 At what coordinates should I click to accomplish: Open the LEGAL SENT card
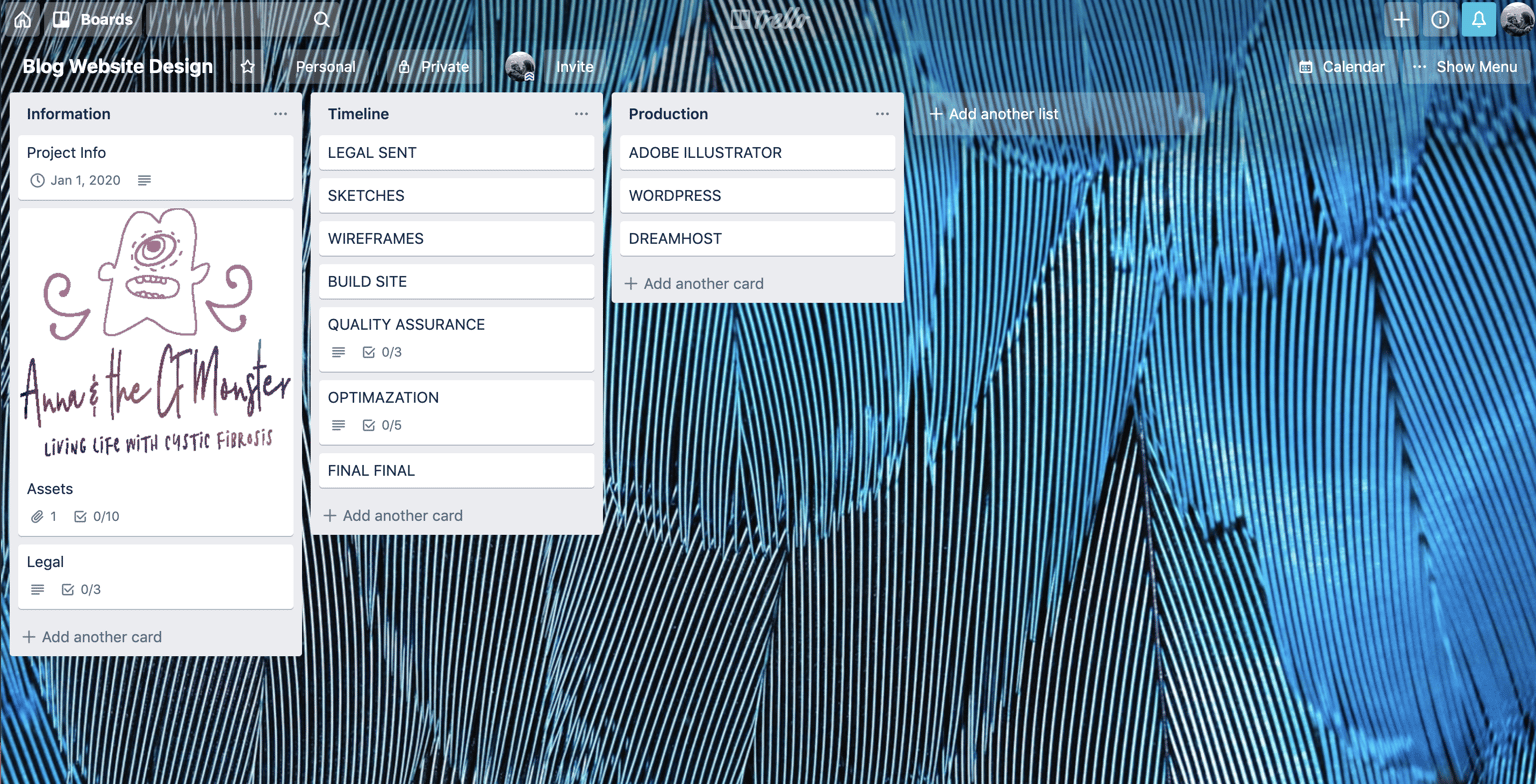457,153
